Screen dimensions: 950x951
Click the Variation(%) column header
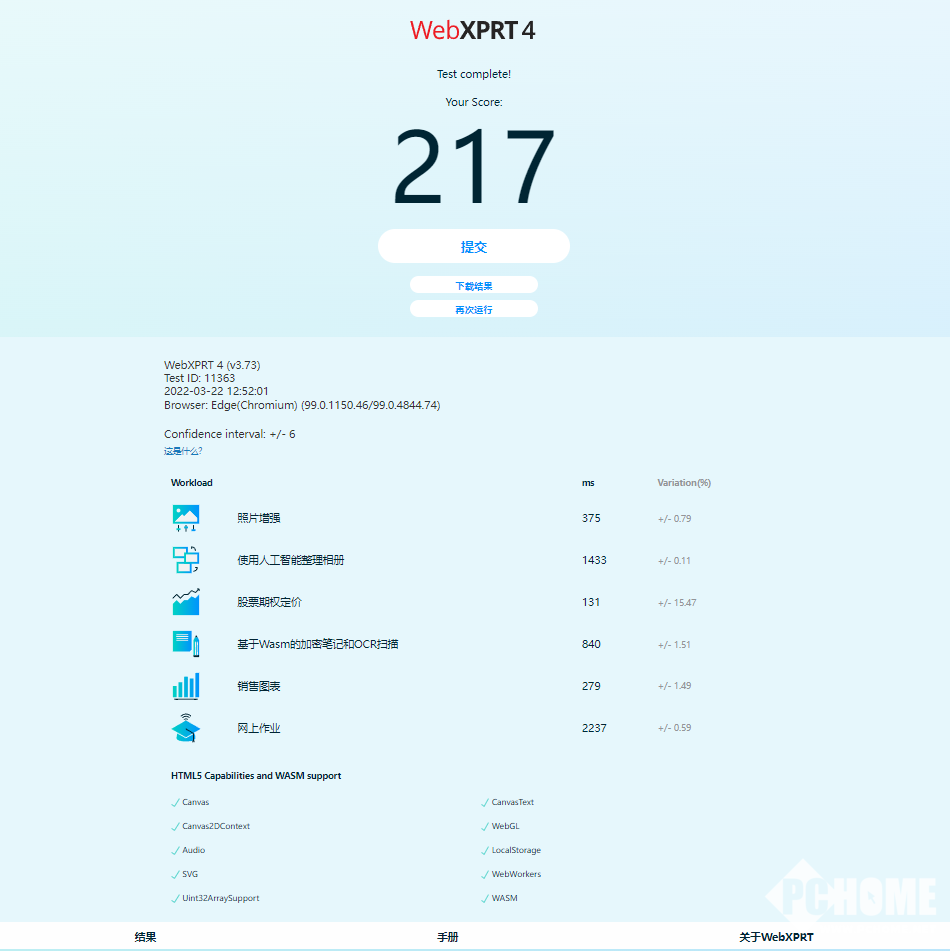pyautogui.click(x=684, y=483)
